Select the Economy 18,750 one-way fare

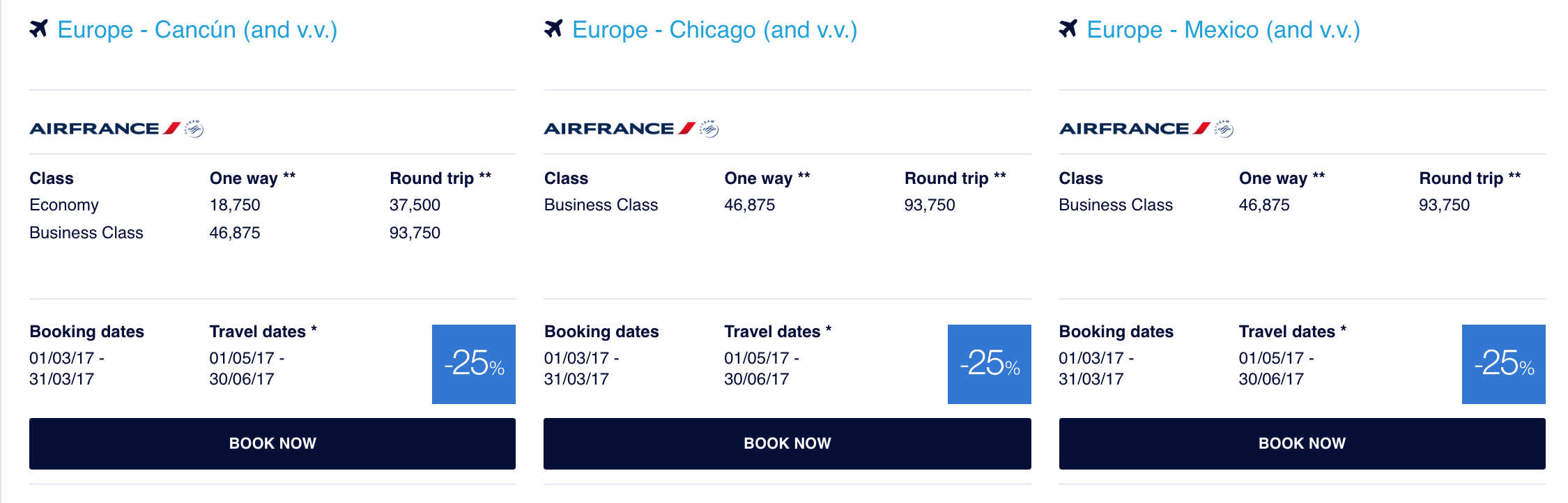click(235, 205)
